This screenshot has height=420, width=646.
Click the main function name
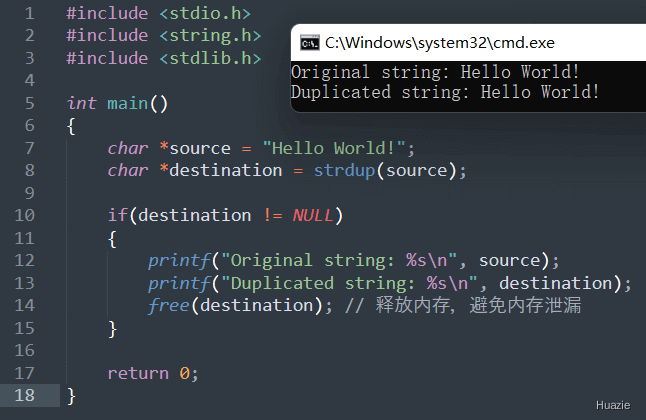127,103
